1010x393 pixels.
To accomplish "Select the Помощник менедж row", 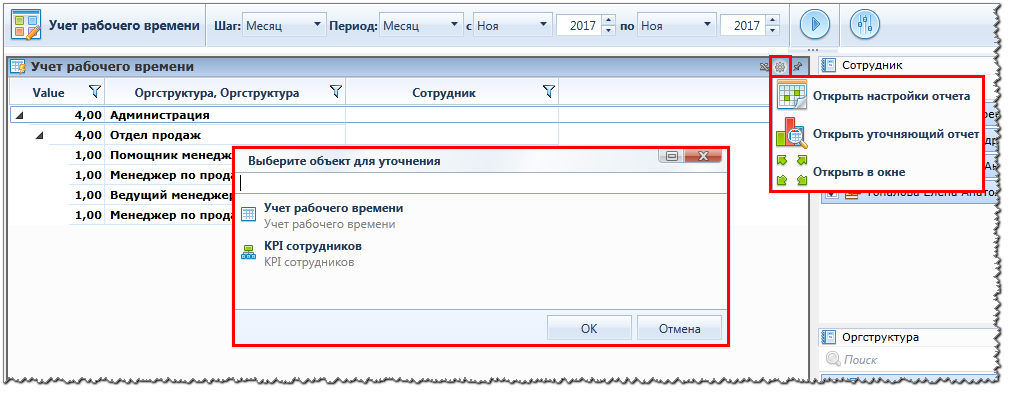I will [x=171, y=155].
